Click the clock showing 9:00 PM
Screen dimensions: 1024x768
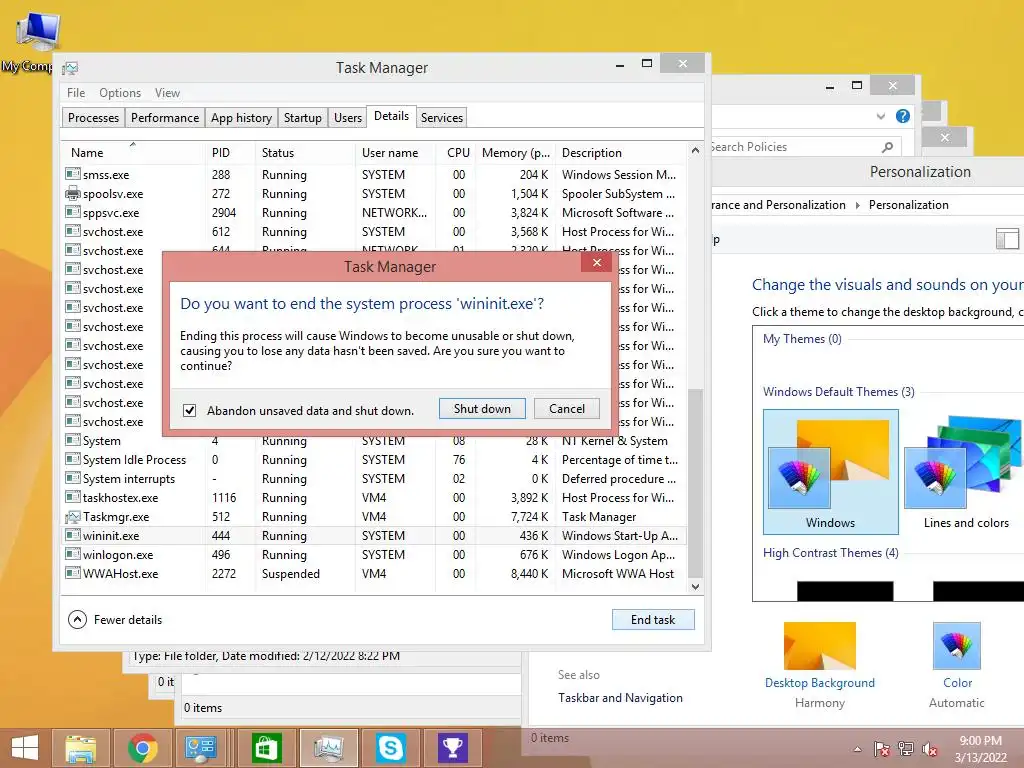pyautogui.click(x=980, y=741)
